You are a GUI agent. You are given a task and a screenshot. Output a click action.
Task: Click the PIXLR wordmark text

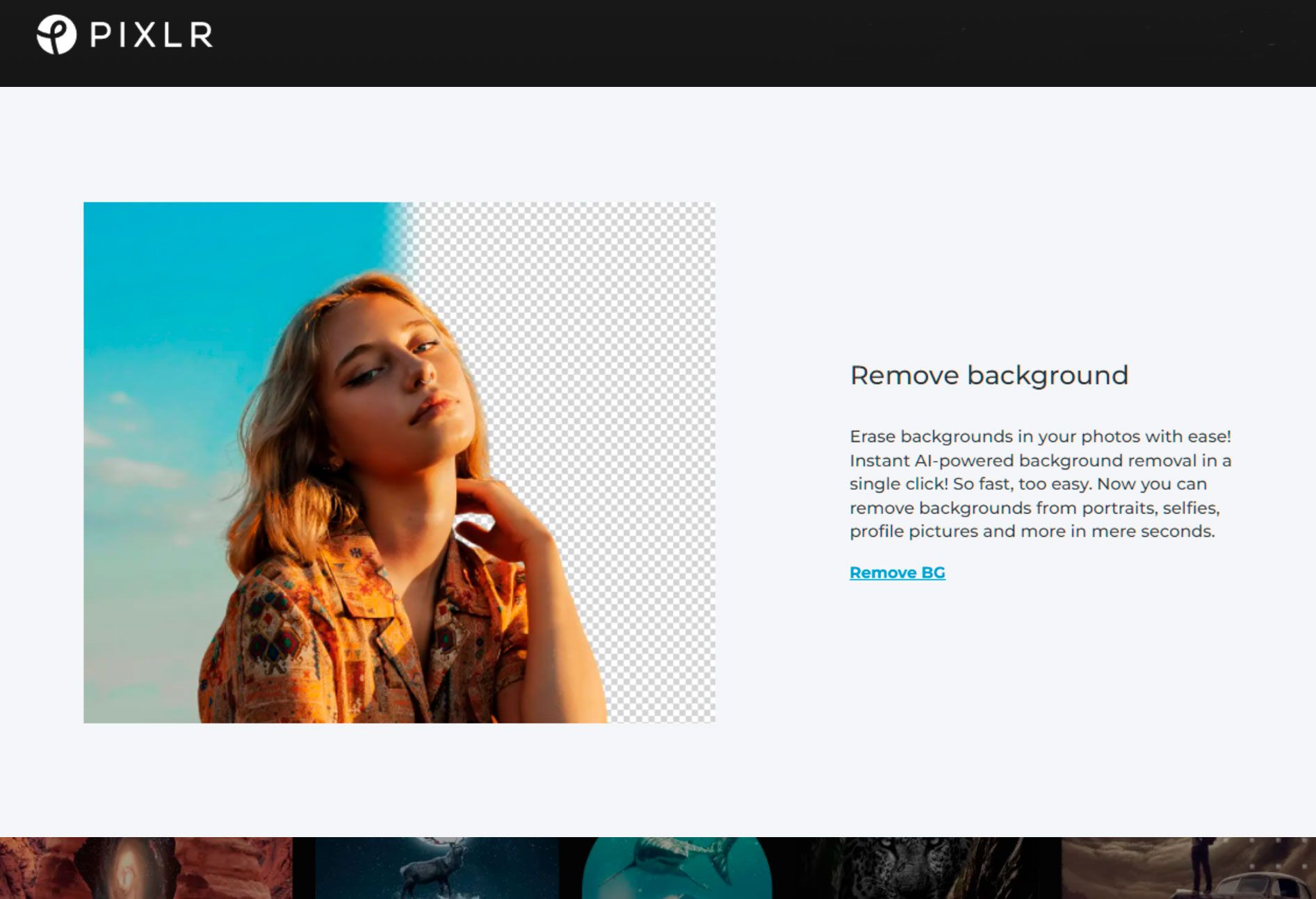[152, 34]
